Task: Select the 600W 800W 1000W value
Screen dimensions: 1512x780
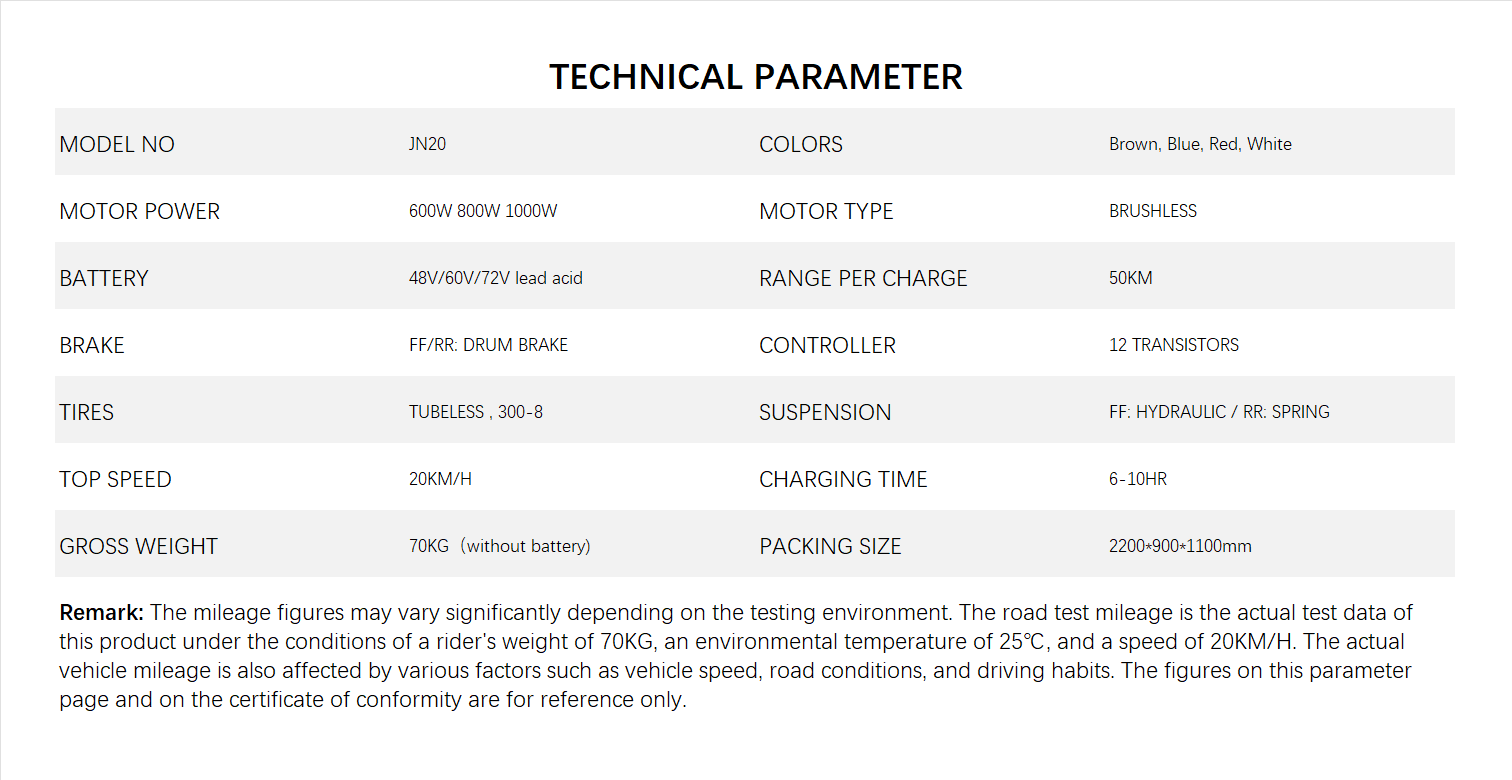Action: click(x=483, y=211)
